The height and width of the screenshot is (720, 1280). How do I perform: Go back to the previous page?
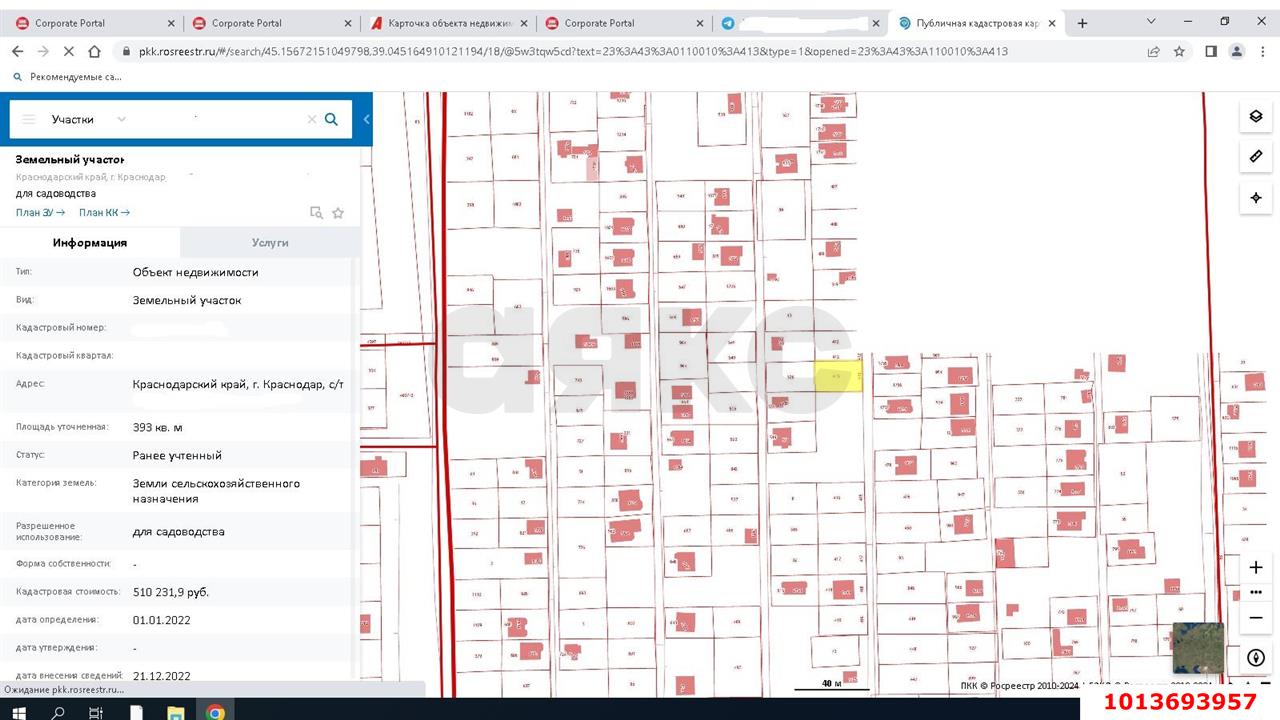pos(17,52)
